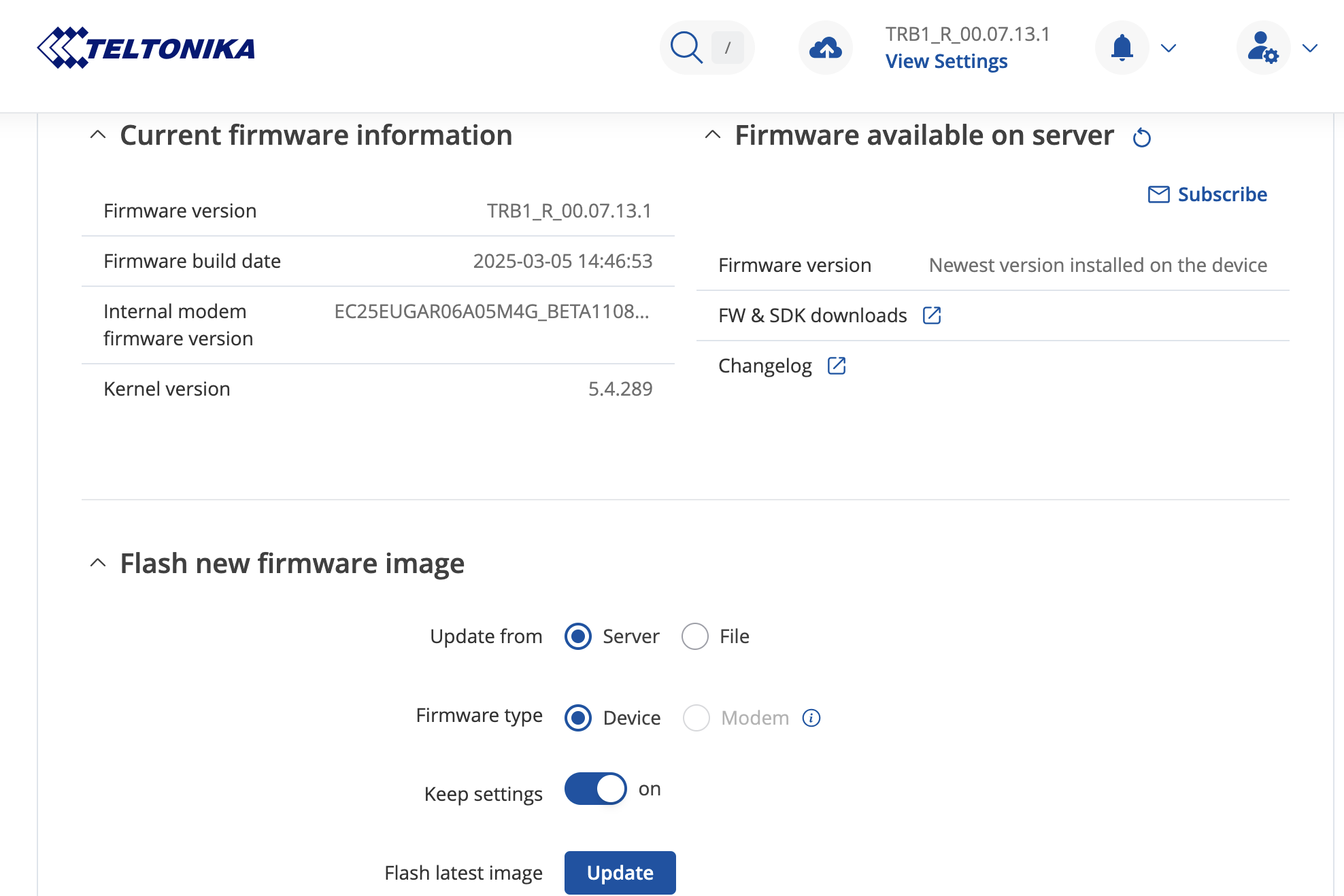
Task: Click the 'Flash latest image' label
Action: [x=463, y=873]
